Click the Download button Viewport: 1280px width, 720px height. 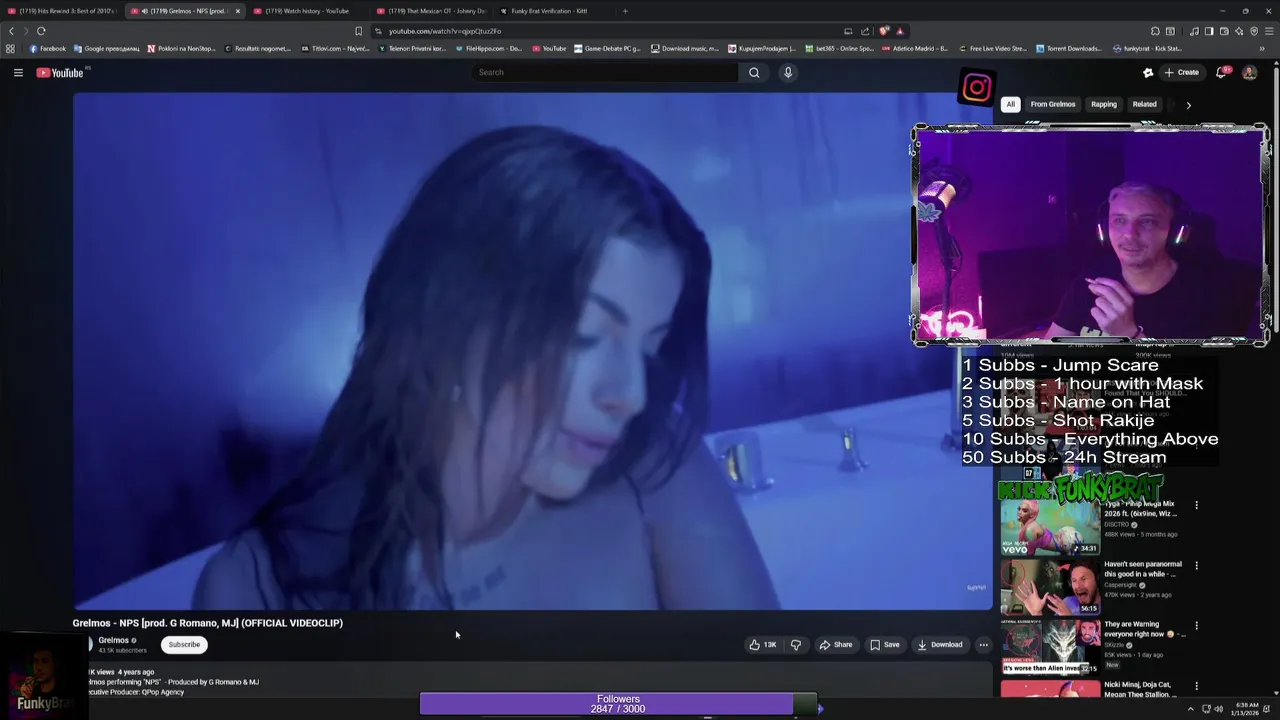(x=940, y=645)
